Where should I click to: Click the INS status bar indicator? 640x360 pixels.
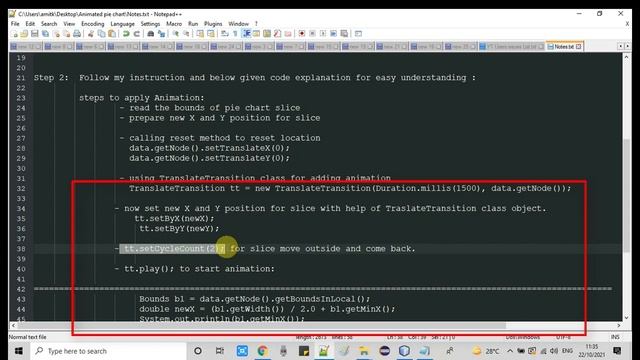tap(615, 337)
